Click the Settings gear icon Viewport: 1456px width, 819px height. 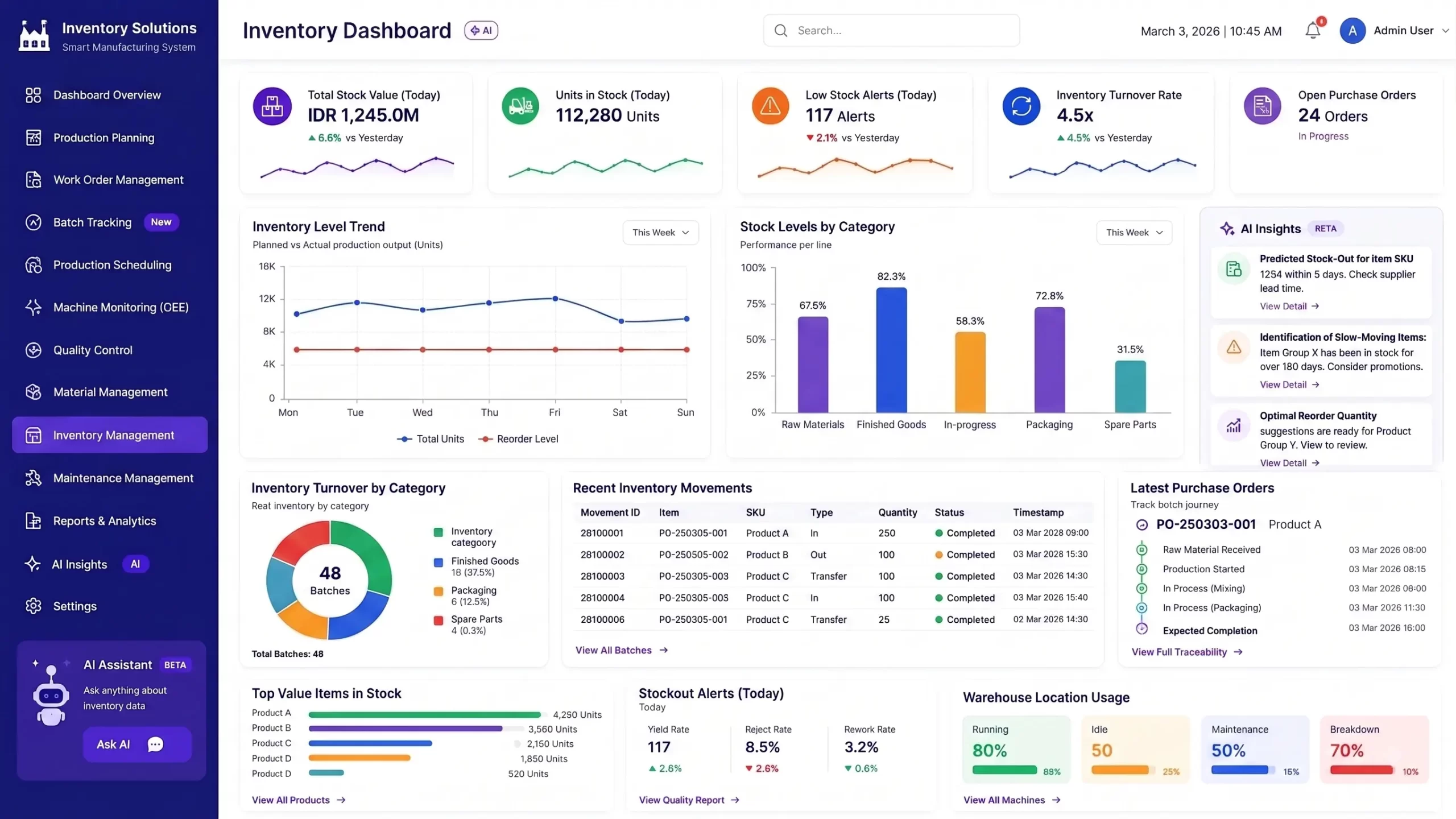(34, 606)
